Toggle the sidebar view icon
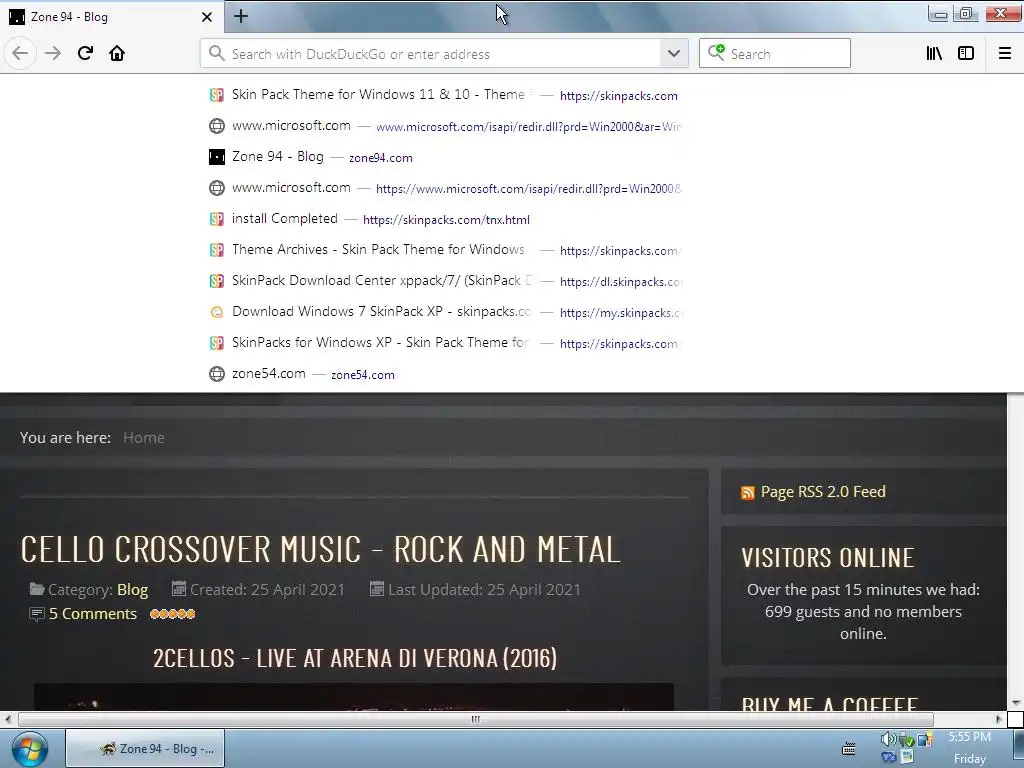1024x768 pixels. (x=966, y=54)
